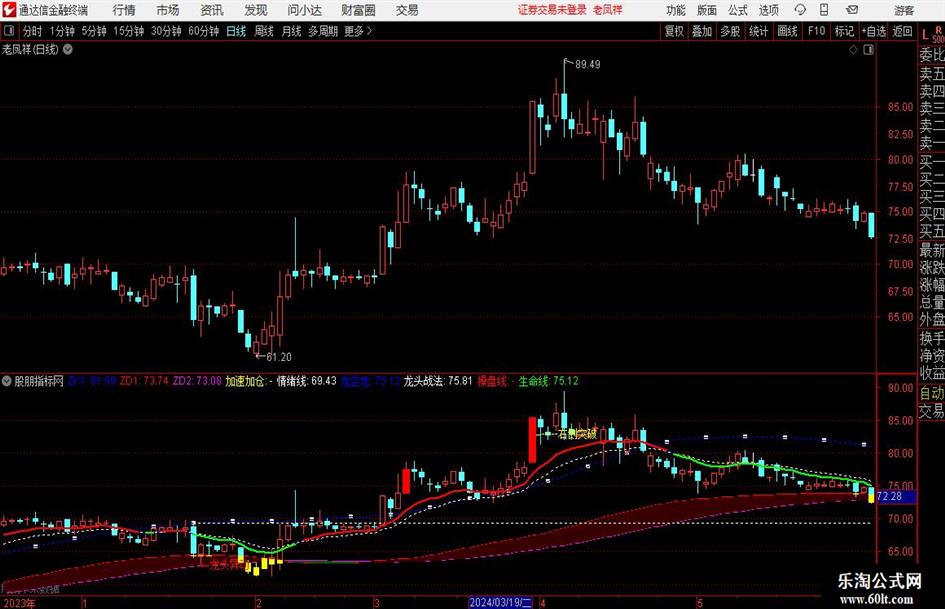Click the ZD2: 73.08 indicator value

click(x=197, y=381)
